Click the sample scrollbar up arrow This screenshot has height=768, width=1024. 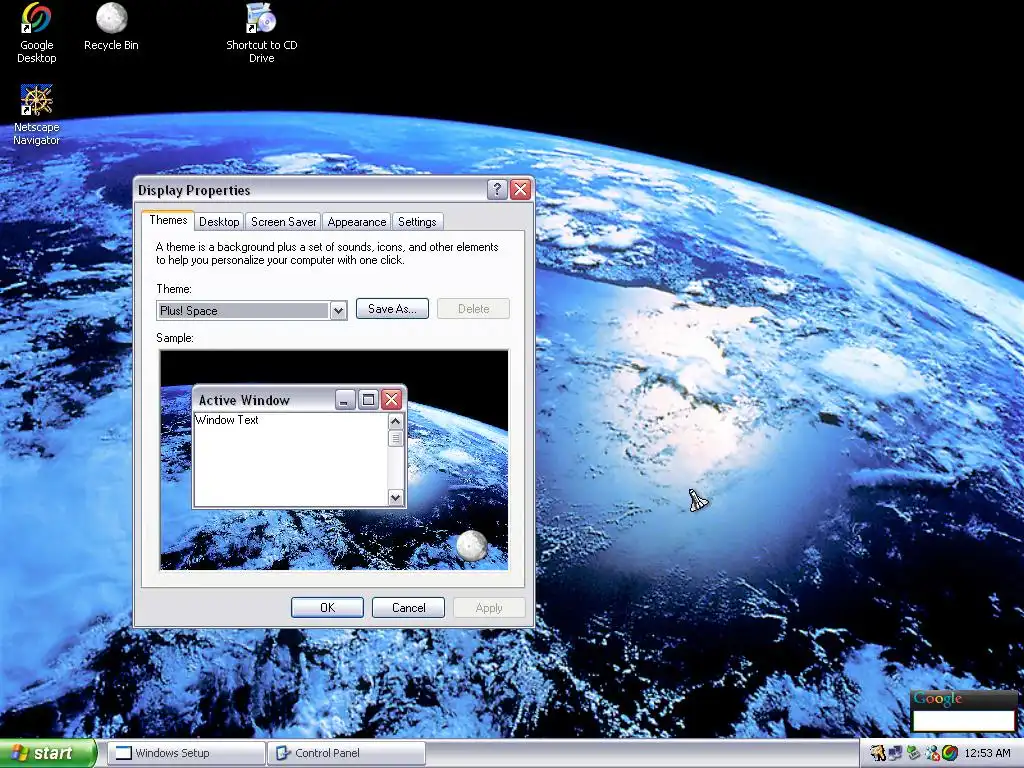pyautogui.click(x=395, y=421)
